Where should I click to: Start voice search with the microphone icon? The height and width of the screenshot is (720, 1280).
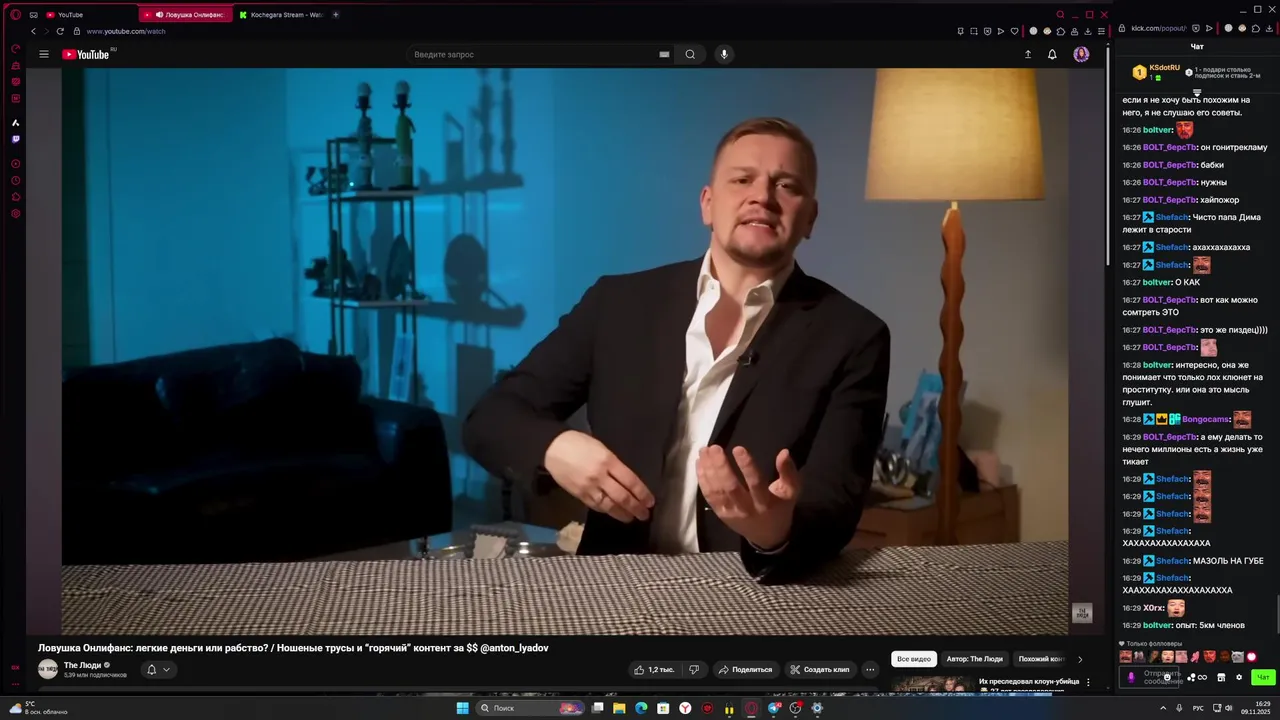[724, 54]
